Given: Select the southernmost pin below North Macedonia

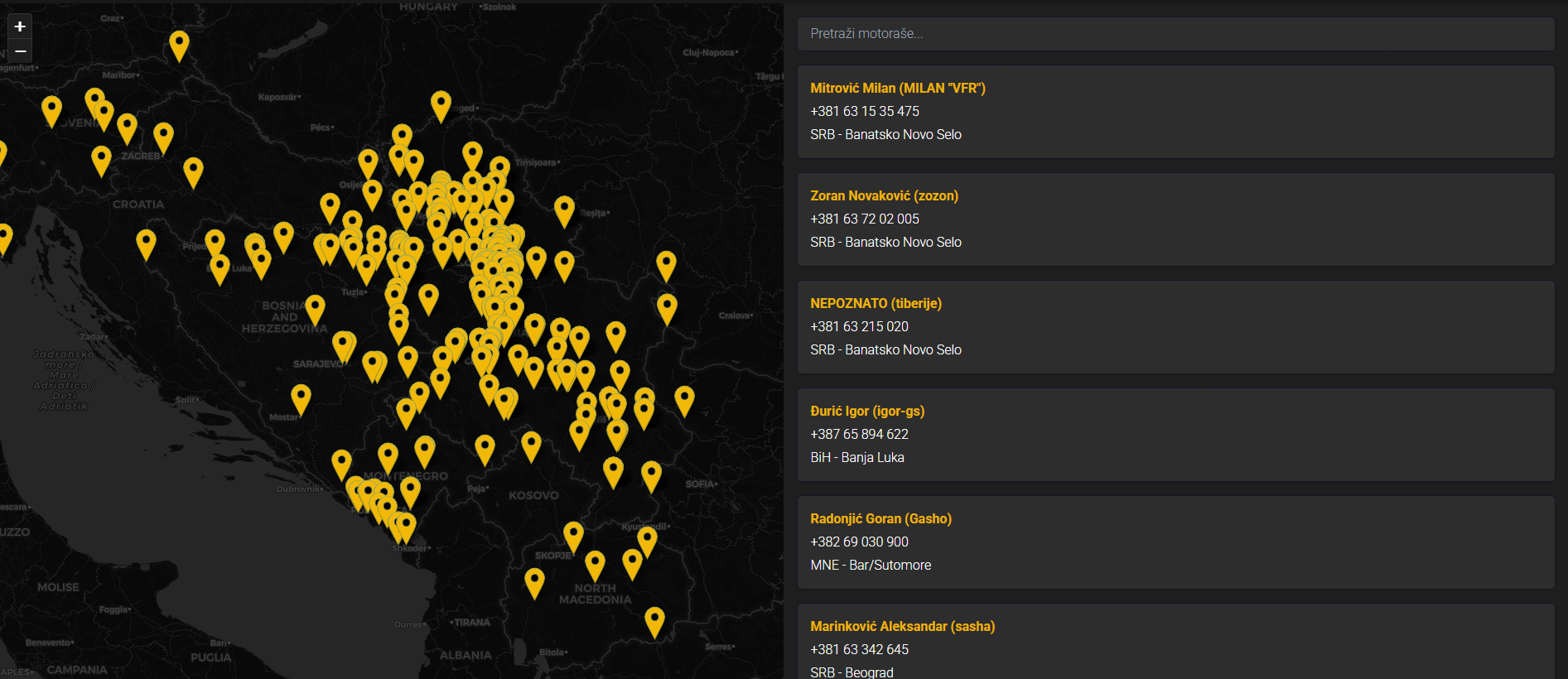Looking at the screenshot, I should (x=654, y=620).
